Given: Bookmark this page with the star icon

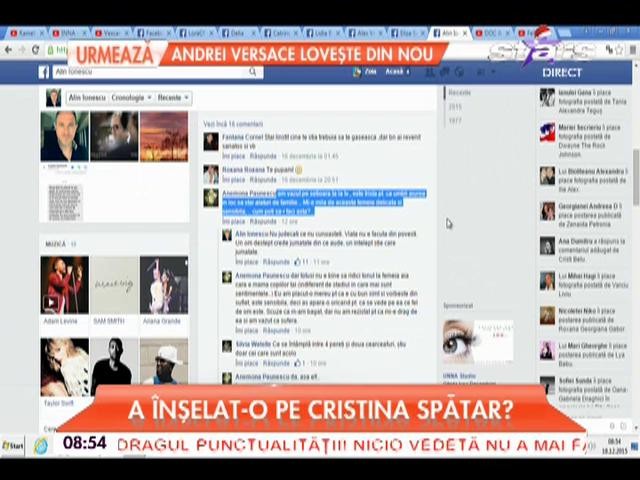Looking at the screenshot, I should [x=619, y=50].
